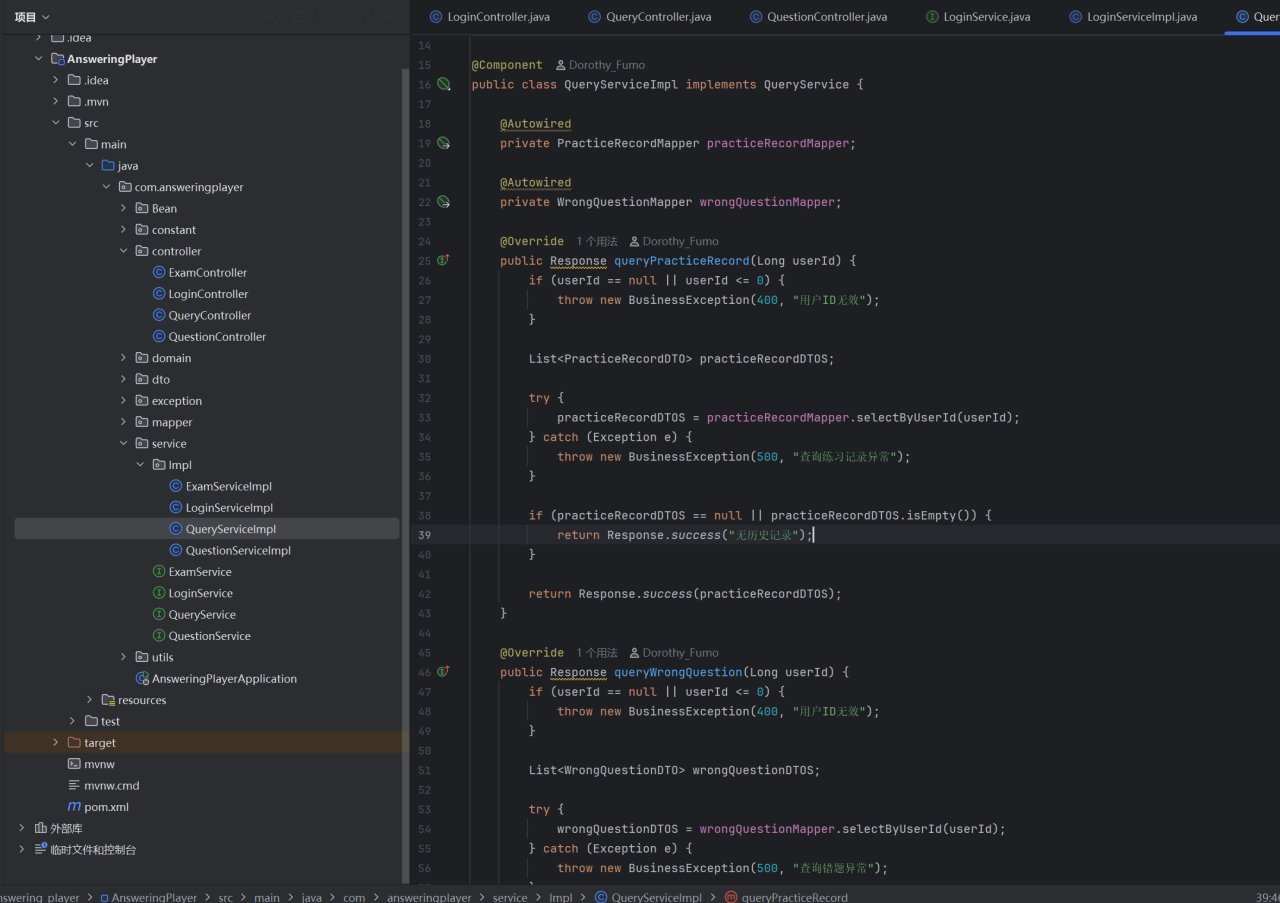
Task: Collapse the com.answeringplayer package
Action: tap(107, 187)
